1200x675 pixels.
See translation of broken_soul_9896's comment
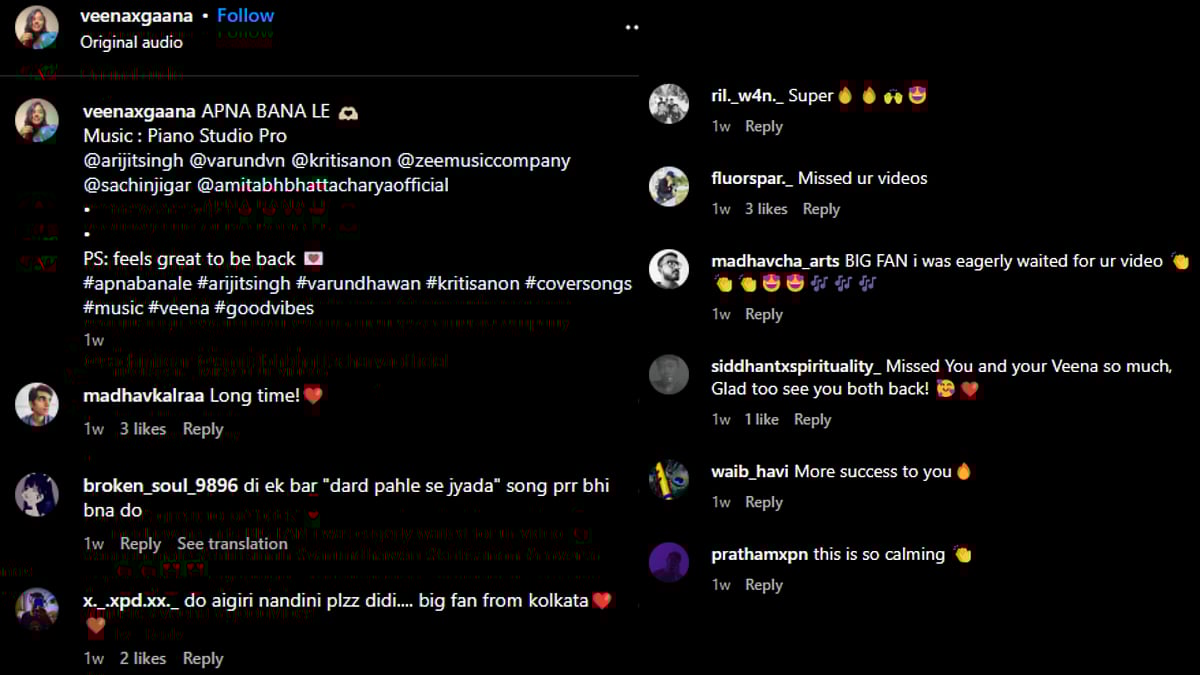pos(232,544)
